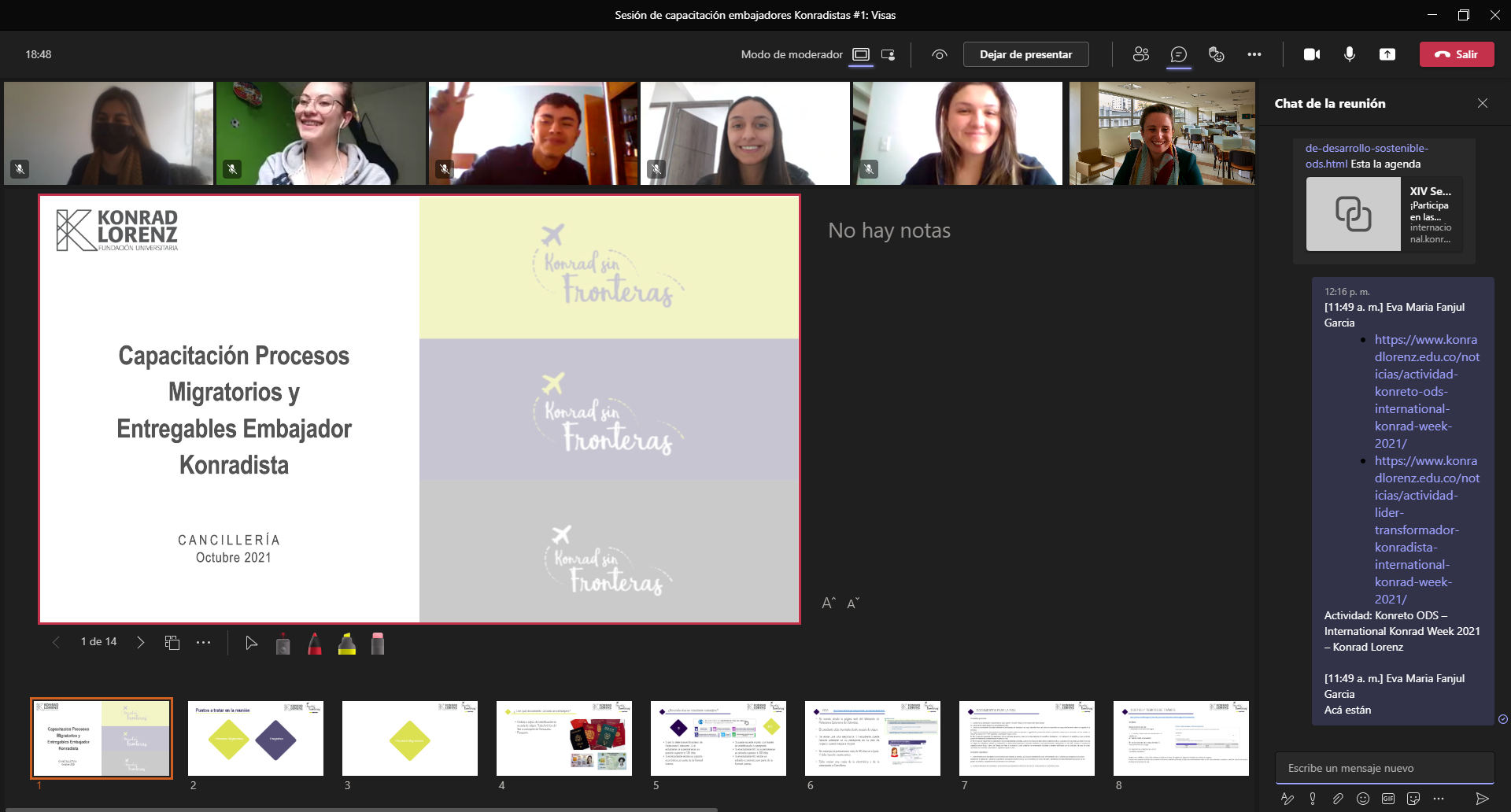
Task: Select the cursor pointer tool
Action: point(251,643)
